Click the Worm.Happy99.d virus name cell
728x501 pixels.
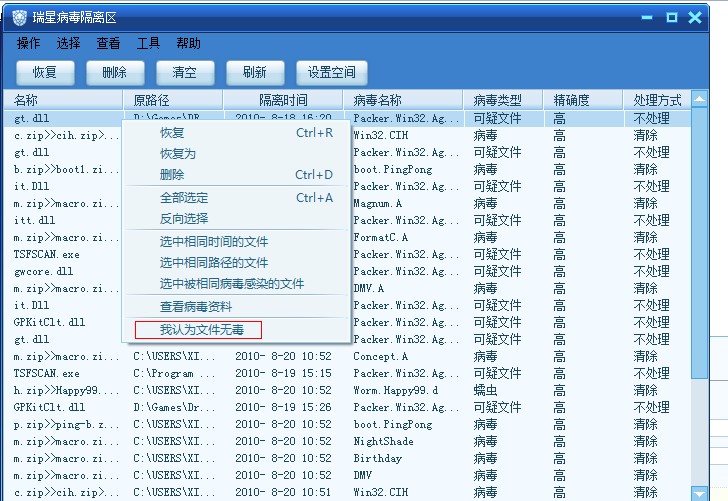tap(396, 390)
